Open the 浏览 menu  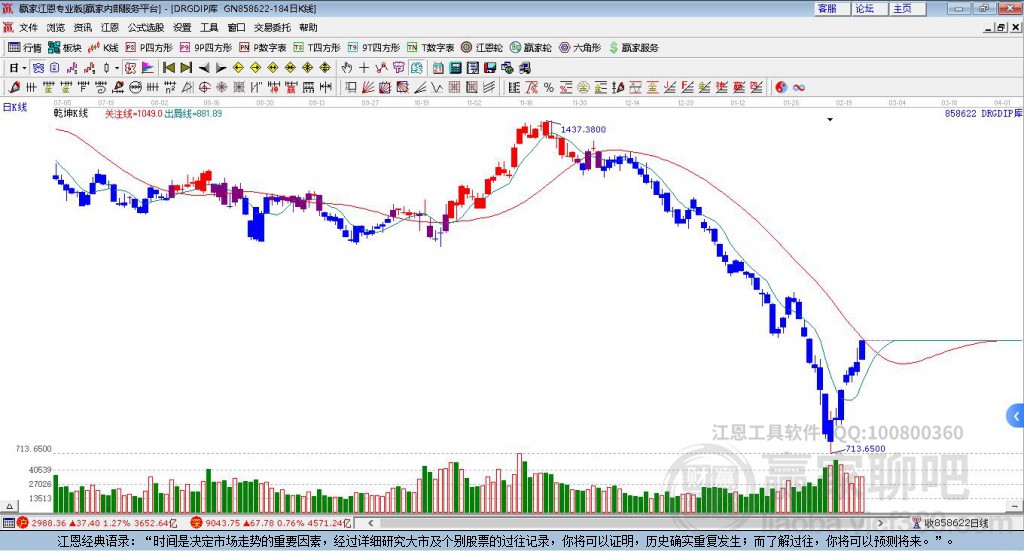(56, 27)
